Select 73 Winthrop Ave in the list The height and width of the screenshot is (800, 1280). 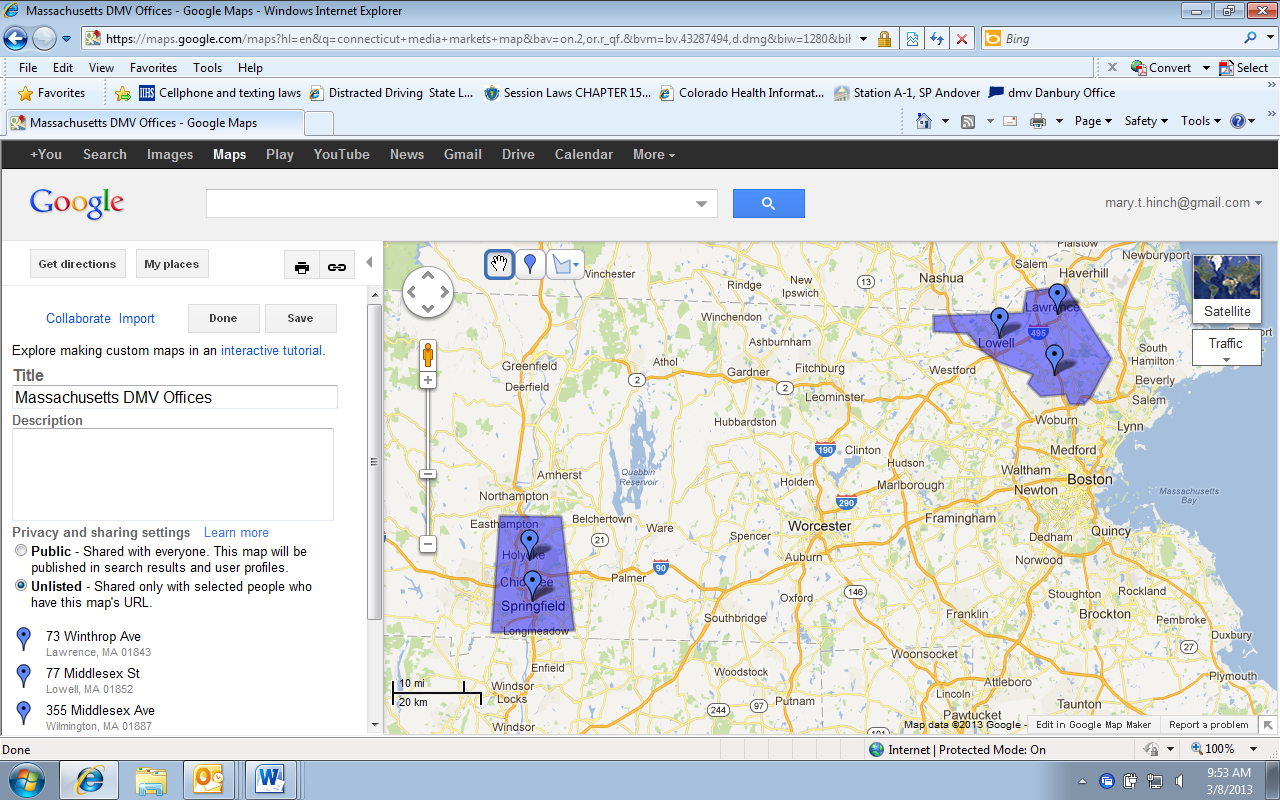[93, 636]
